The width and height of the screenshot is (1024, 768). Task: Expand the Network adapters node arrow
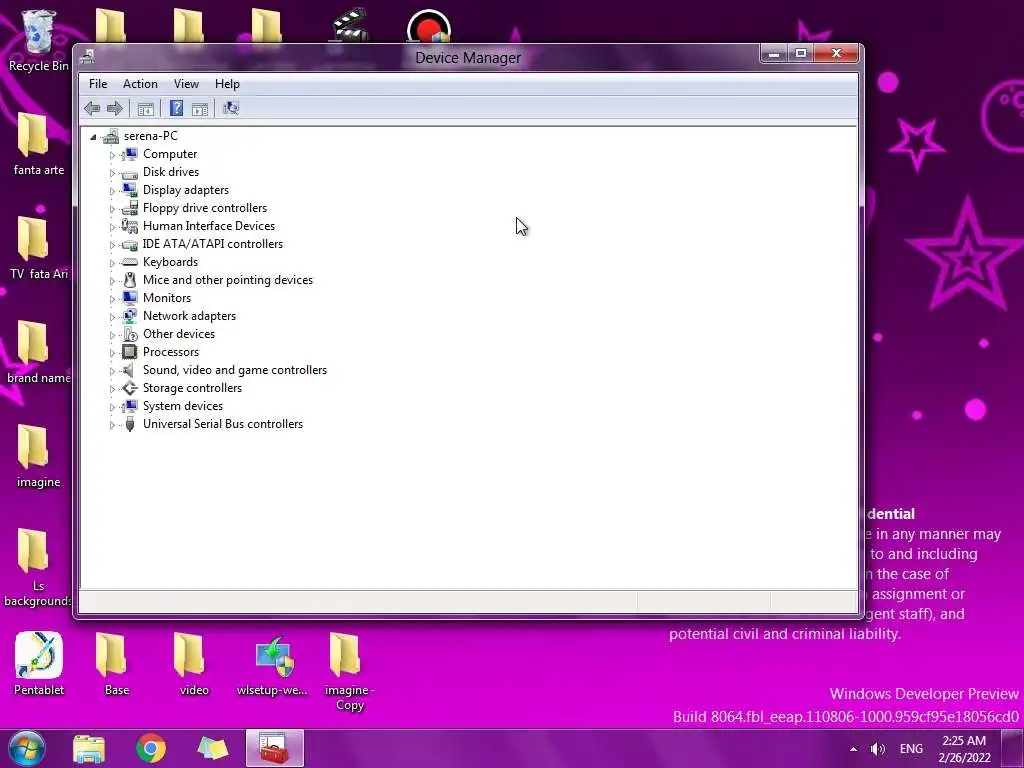[x=112, y=317]
